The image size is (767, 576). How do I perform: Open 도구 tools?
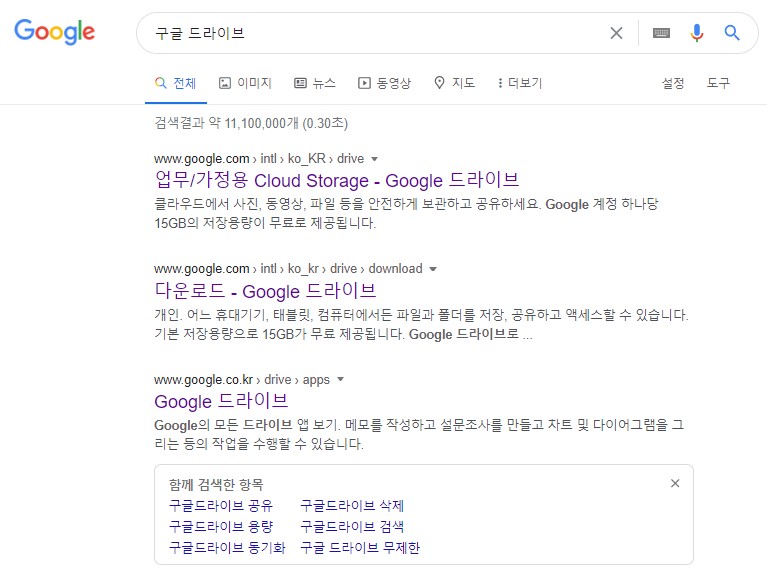click(x=718, y=83)
